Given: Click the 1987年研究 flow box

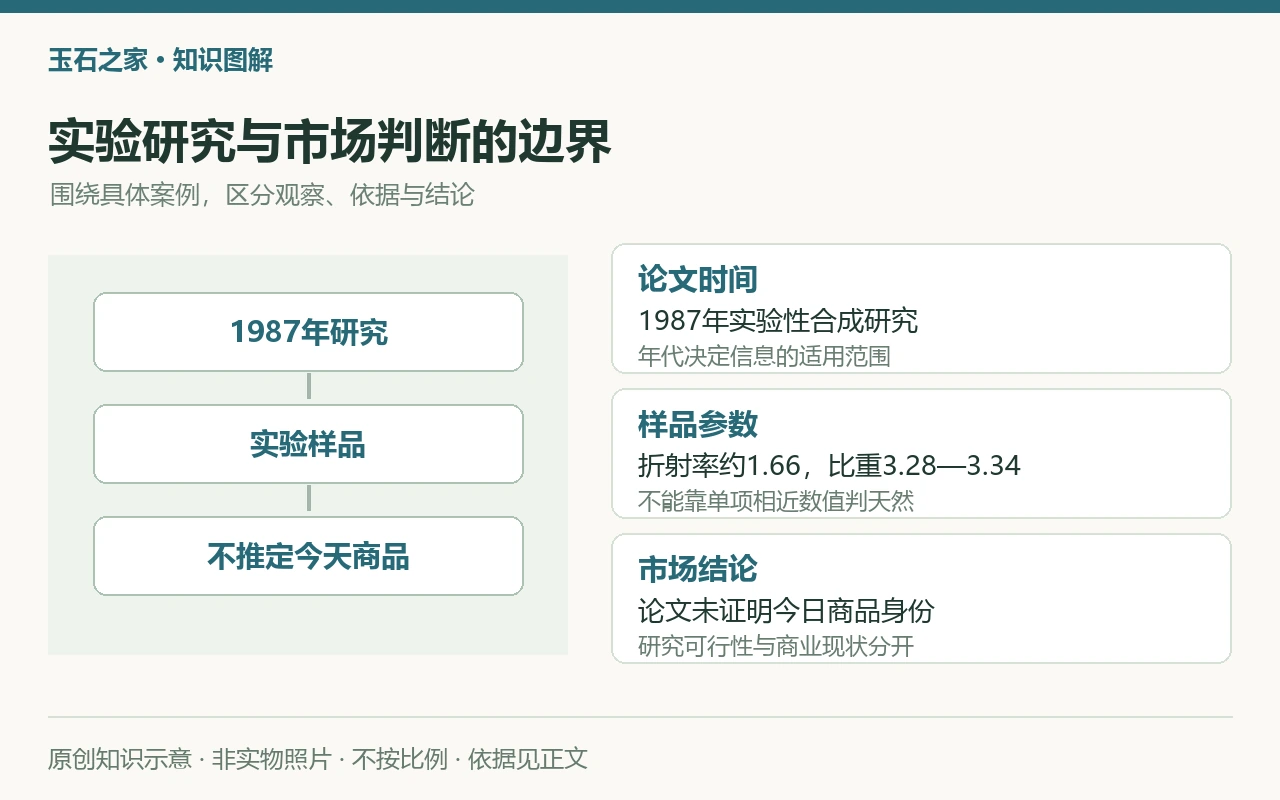Looking at the screenshot, I should pyautogui.click(x=308, y=332).
